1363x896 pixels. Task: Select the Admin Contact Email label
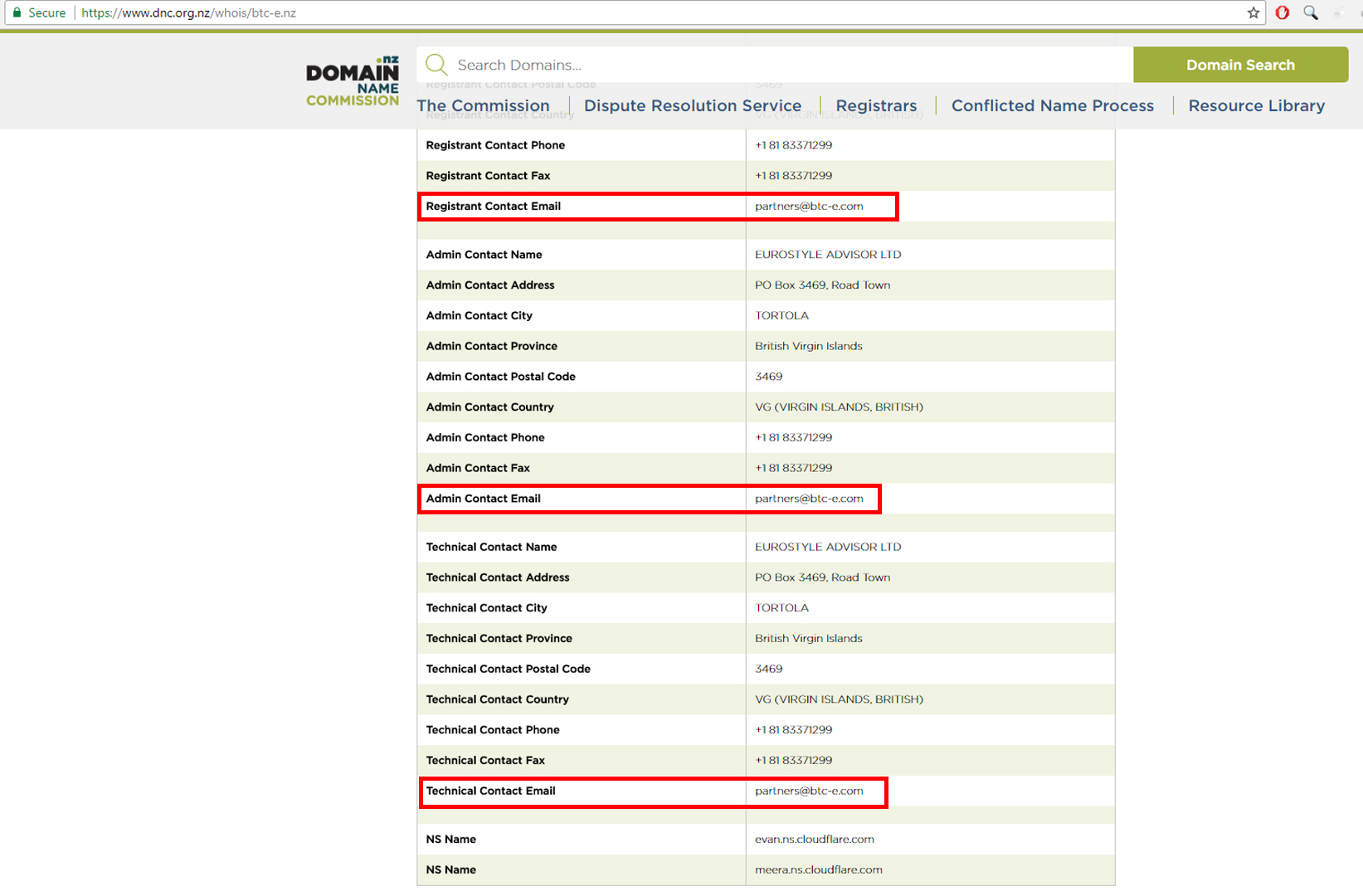pos(484,499)
